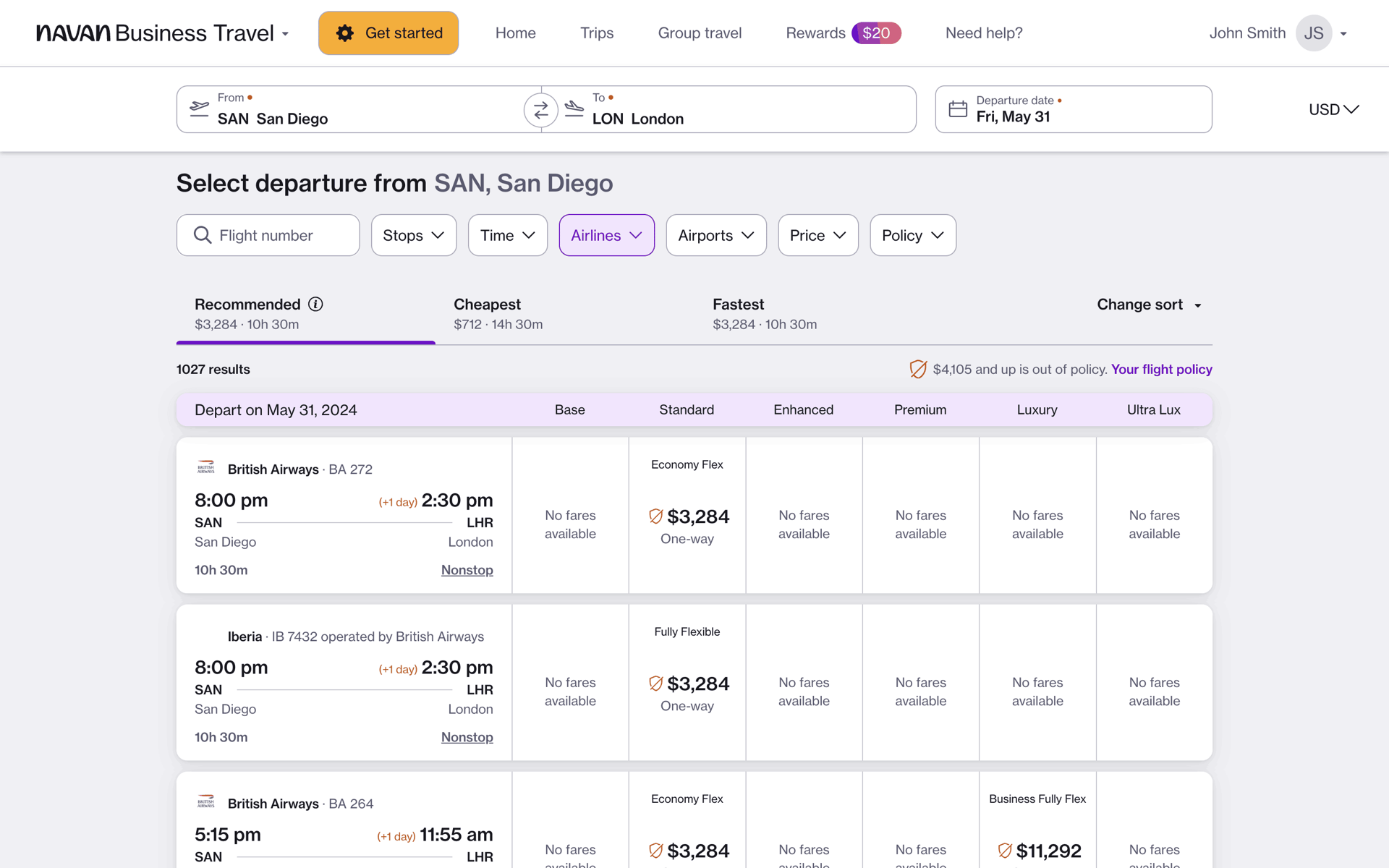The image size is (1389, 868).
Task: Open the USD currency selector
Action: pyautogui.click(x=1334, y=109)
